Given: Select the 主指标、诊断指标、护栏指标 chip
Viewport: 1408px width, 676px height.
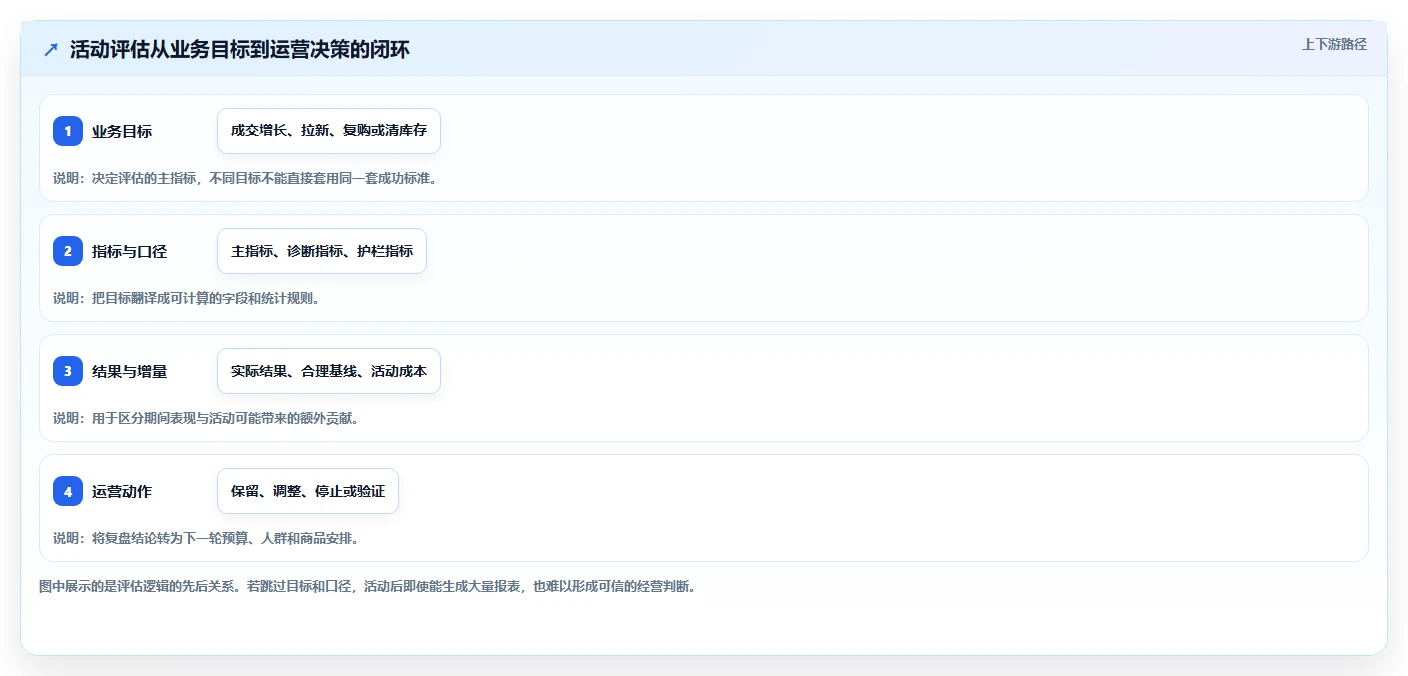Looking at the screenshot, I should 322,251.
